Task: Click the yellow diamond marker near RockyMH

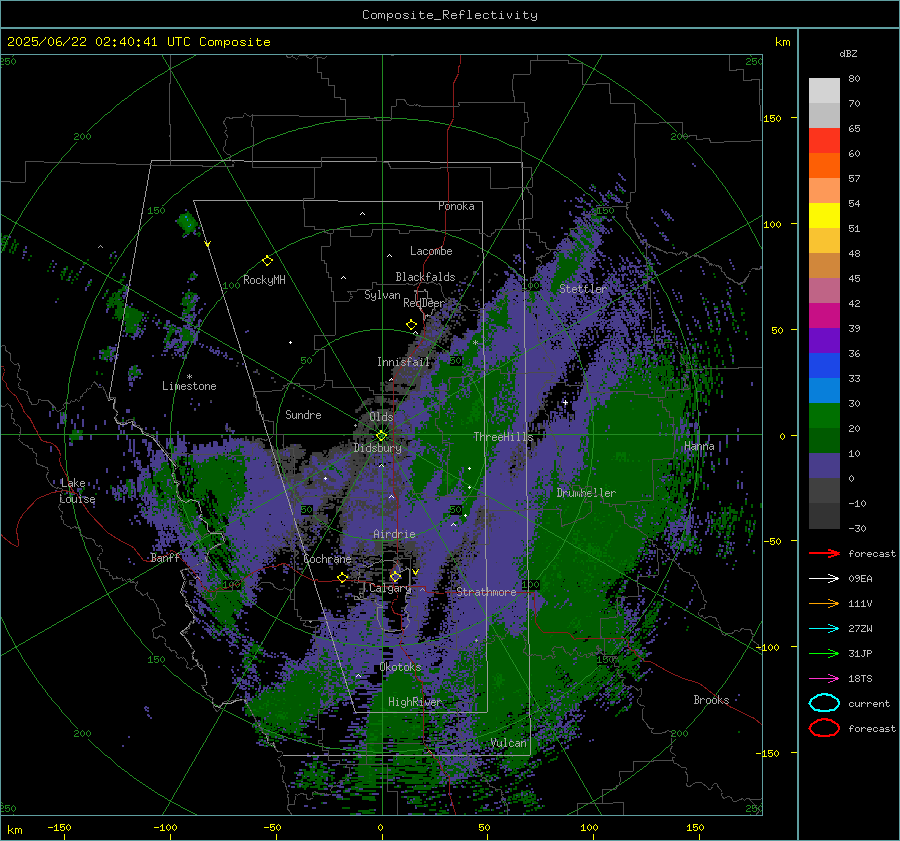Action: click(x=267, y=261)
